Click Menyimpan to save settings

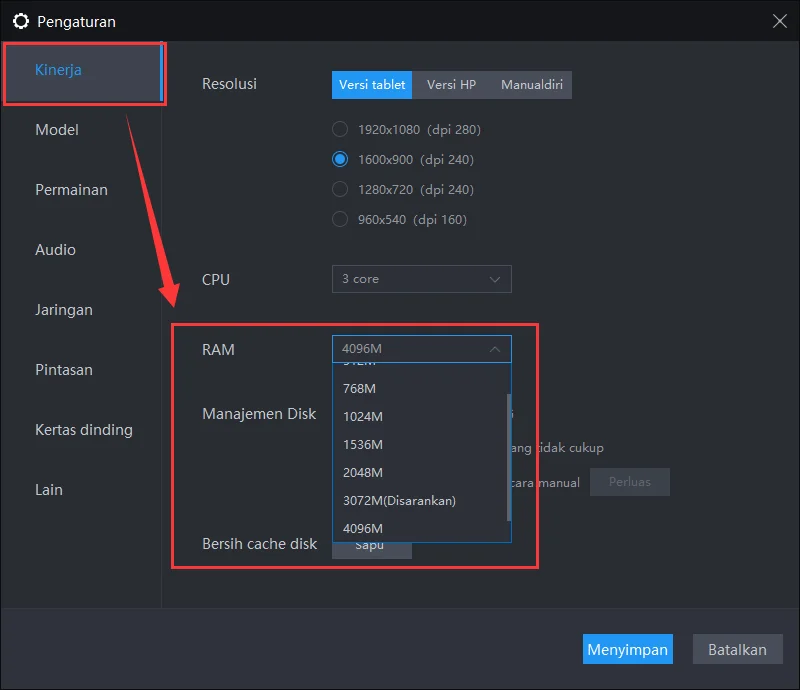click(x=628, y=649)
